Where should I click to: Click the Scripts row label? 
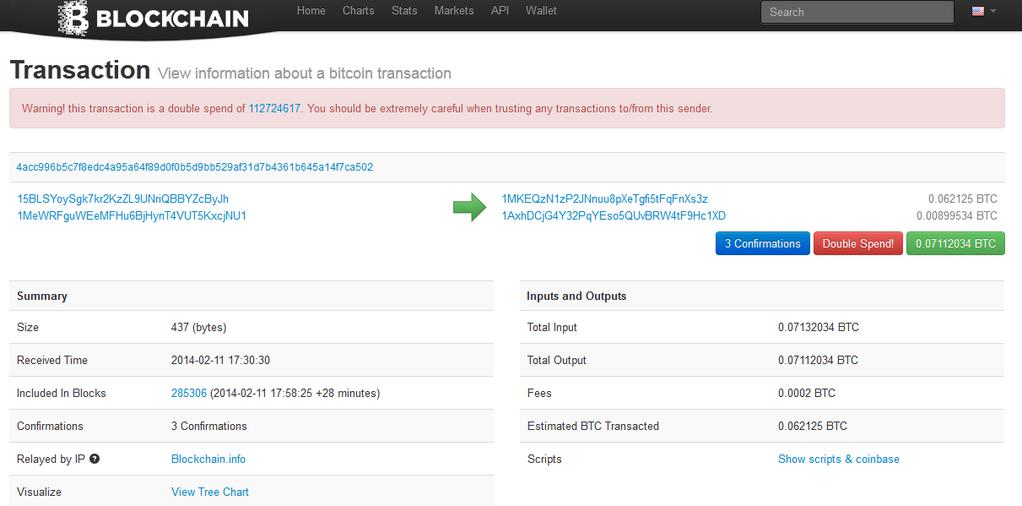click(x=544, y=459)
